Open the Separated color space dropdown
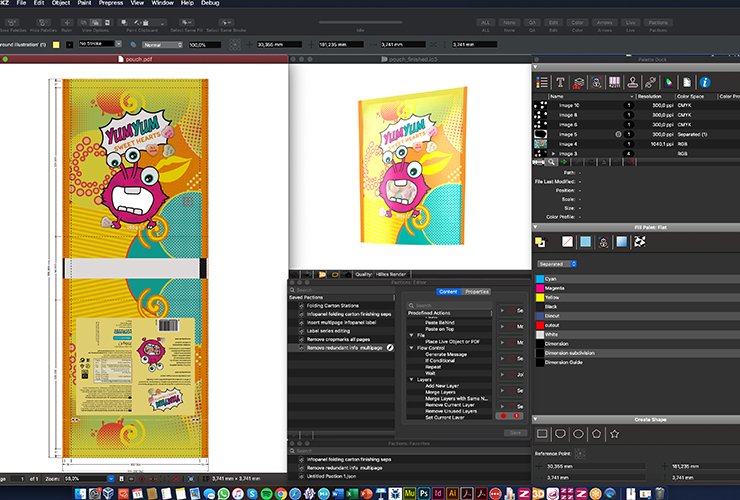Image resolution: width=740 pixels, height=500 pixels. [558, 264]
